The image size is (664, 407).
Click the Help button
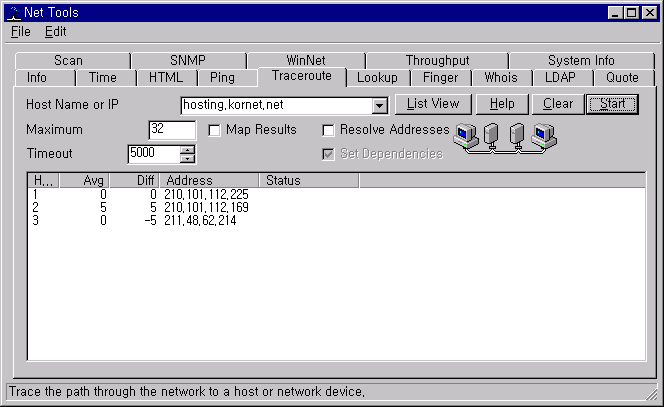502,104
